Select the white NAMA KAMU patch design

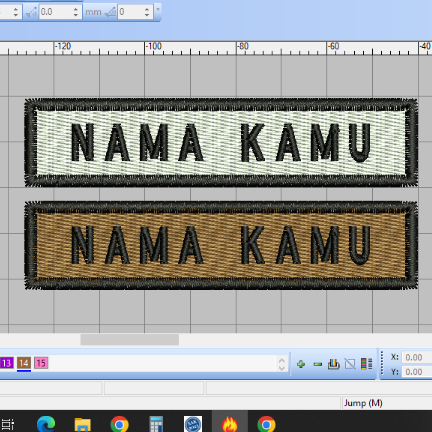pos(221,142)
